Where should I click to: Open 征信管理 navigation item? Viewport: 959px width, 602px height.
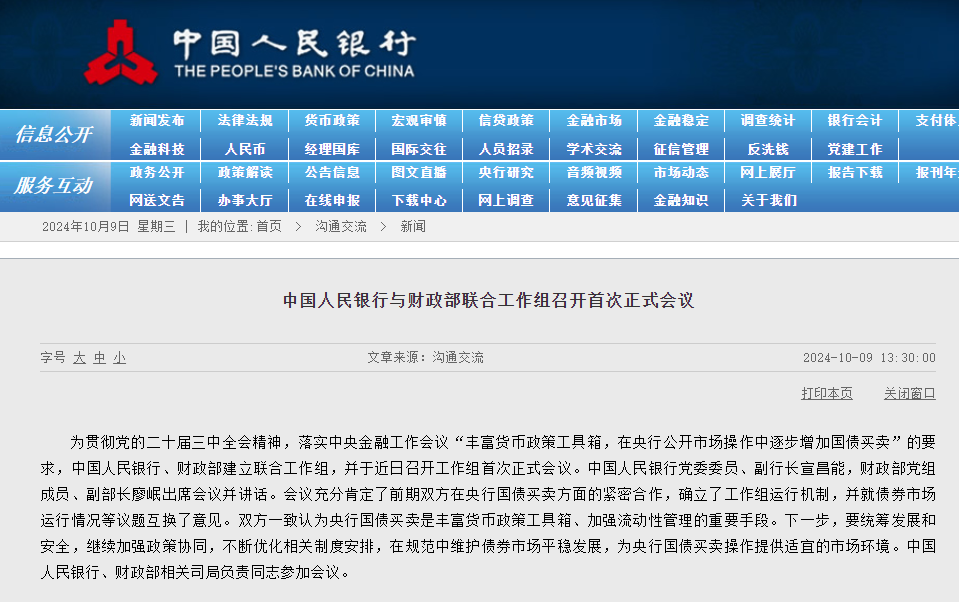681,149
